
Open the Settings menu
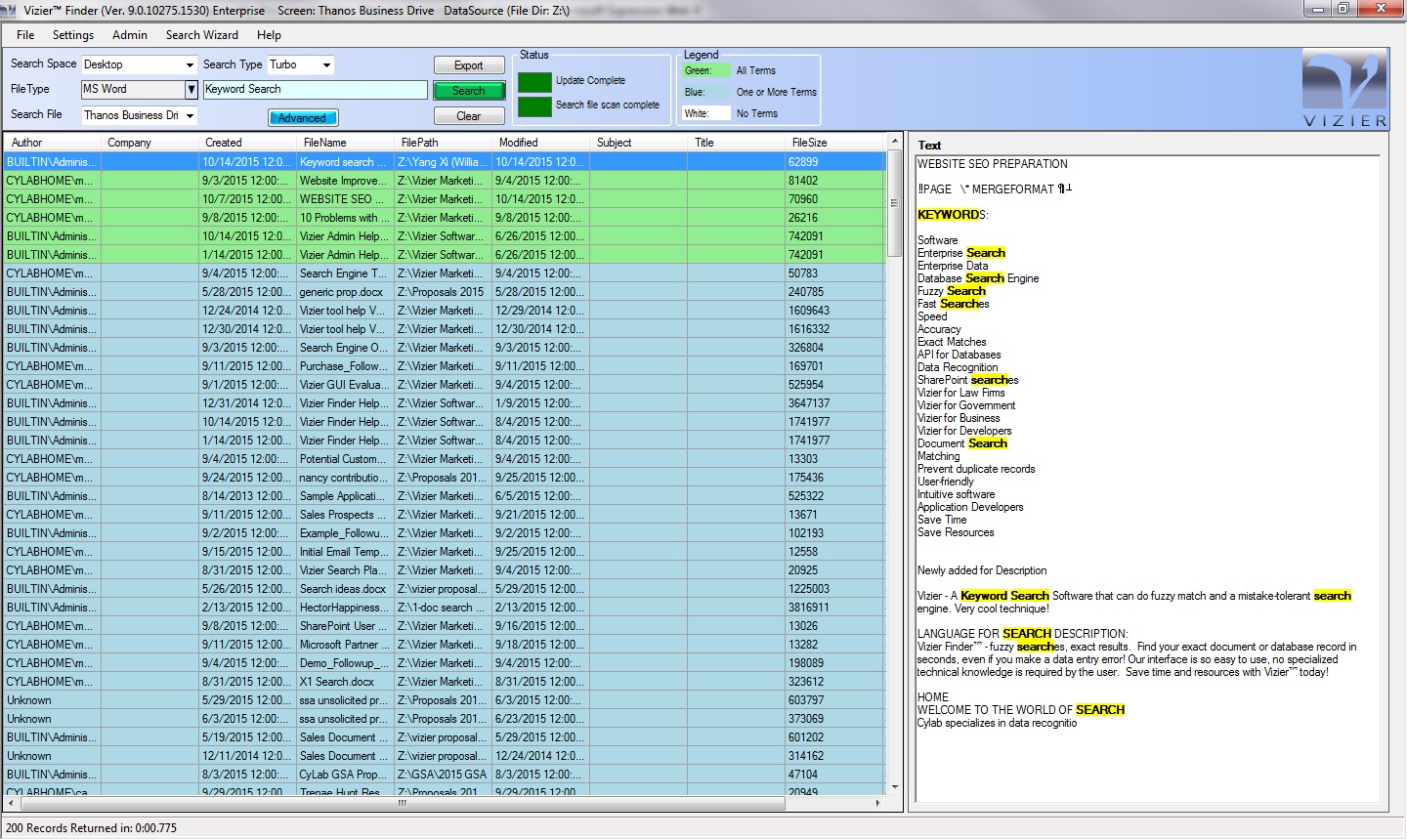tap(73, 35)
